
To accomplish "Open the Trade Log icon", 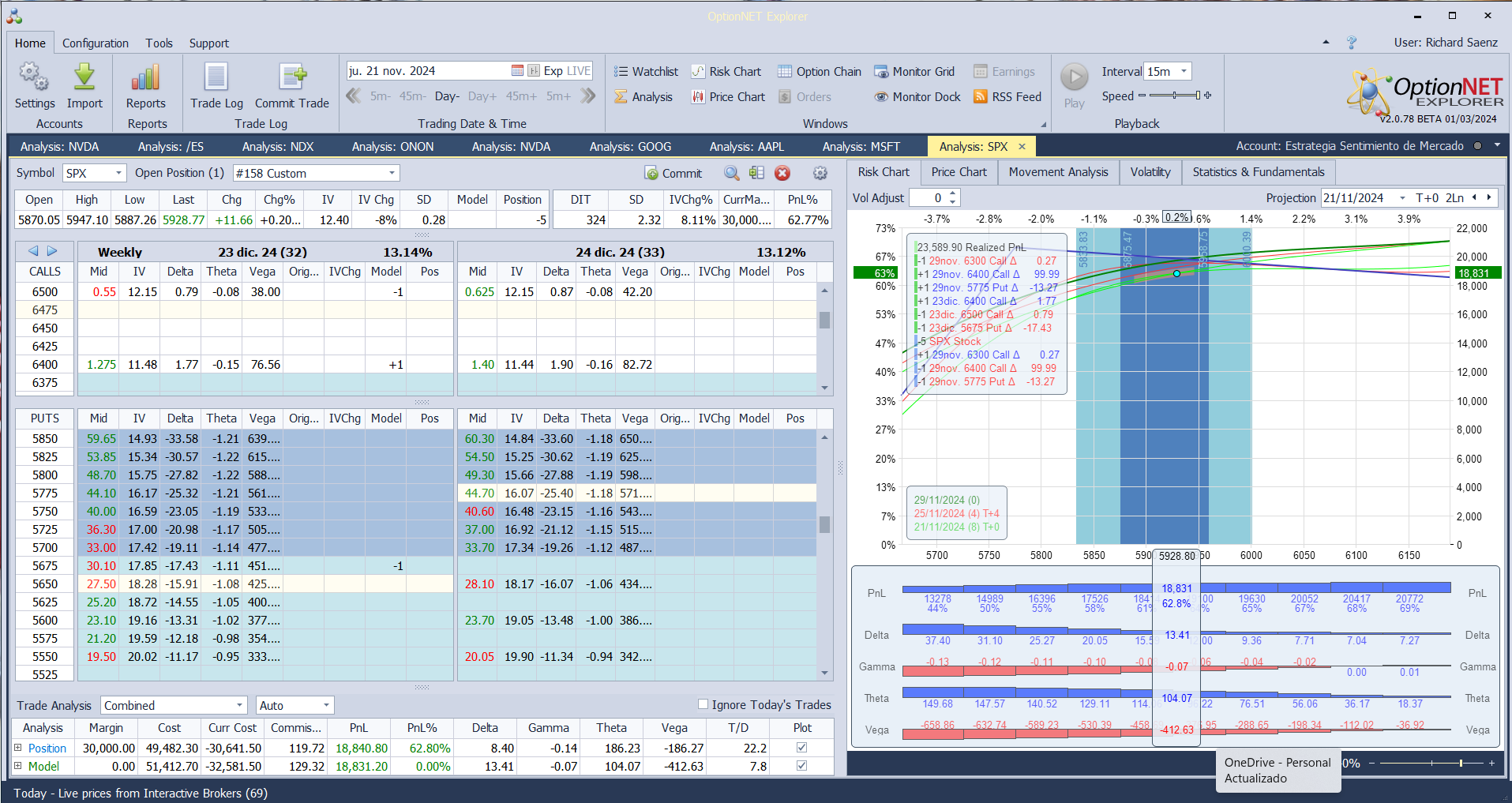I will (x=216, y=77).
